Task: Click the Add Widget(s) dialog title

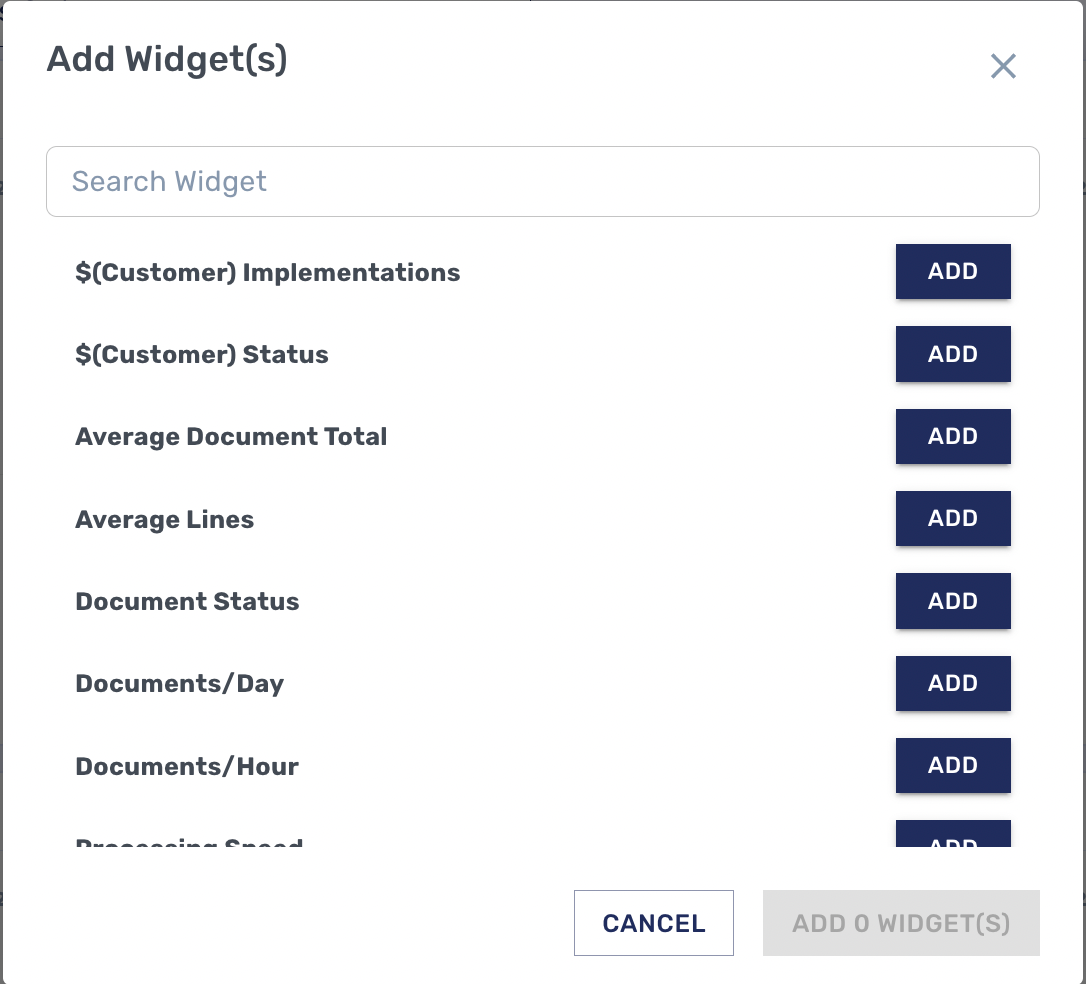Action: pyautogui.click(x=167, y=60)
